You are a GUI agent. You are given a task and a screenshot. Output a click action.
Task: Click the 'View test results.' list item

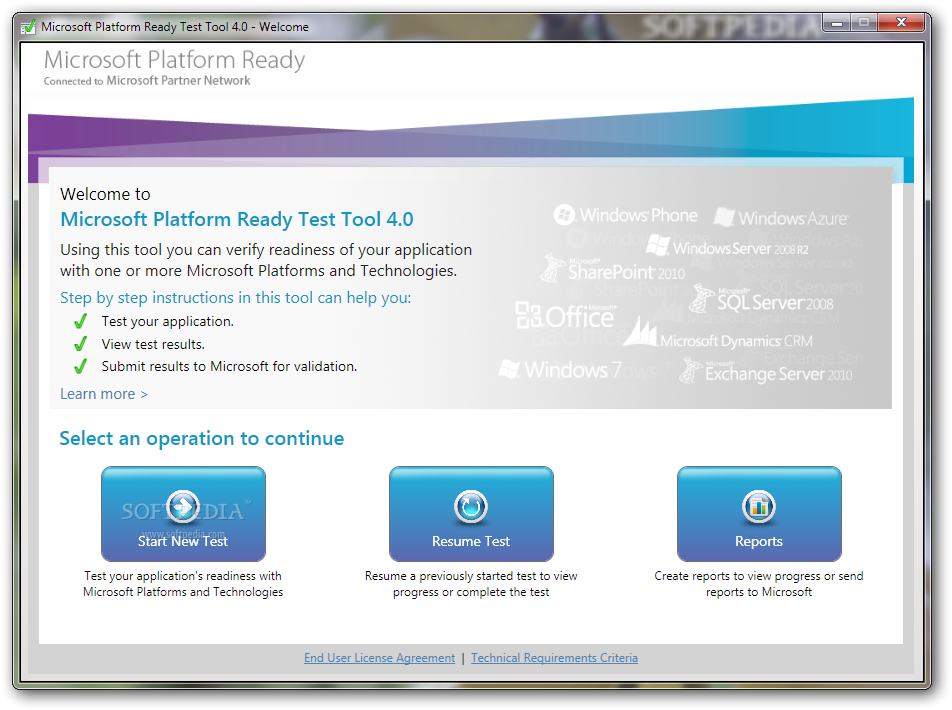click(153, 344)
